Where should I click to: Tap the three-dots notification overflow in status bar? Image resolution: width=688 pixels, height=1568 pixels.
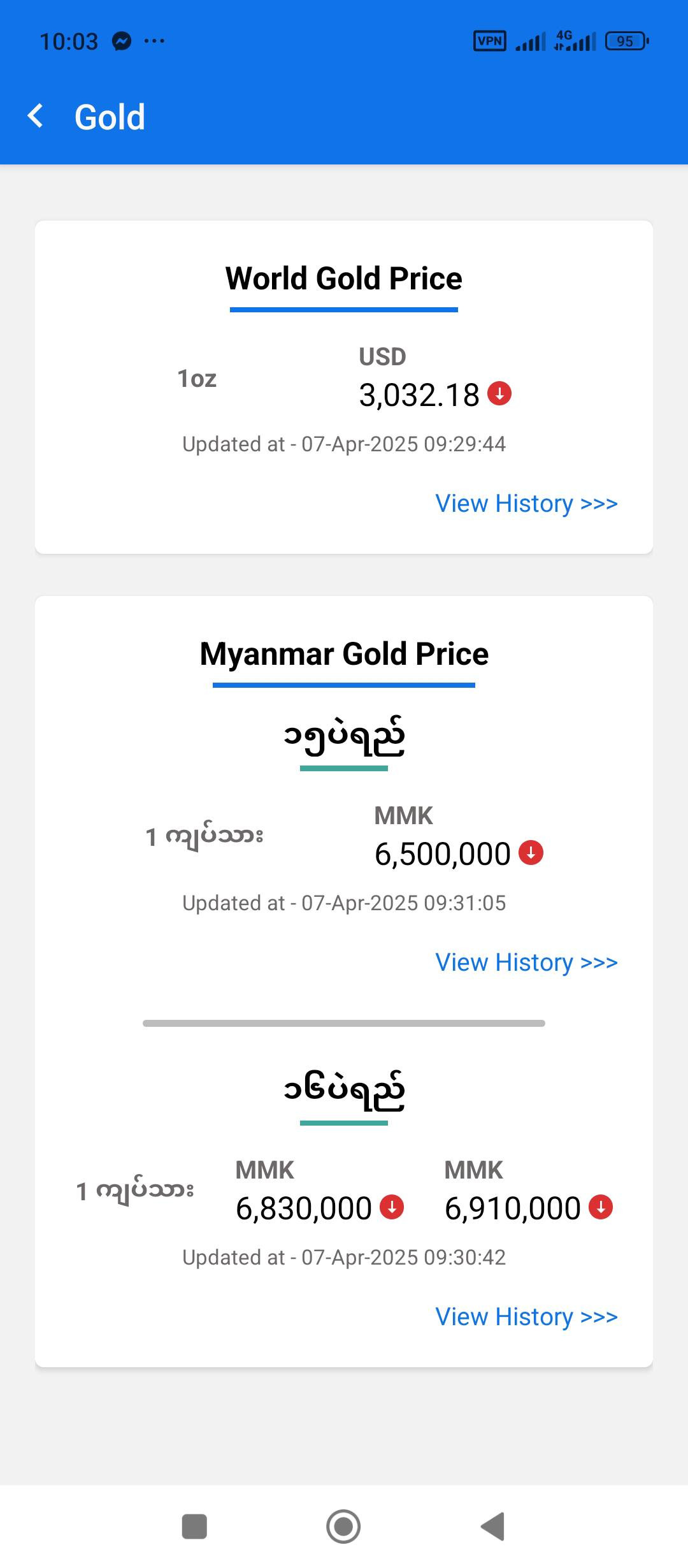tap(154, 41)
